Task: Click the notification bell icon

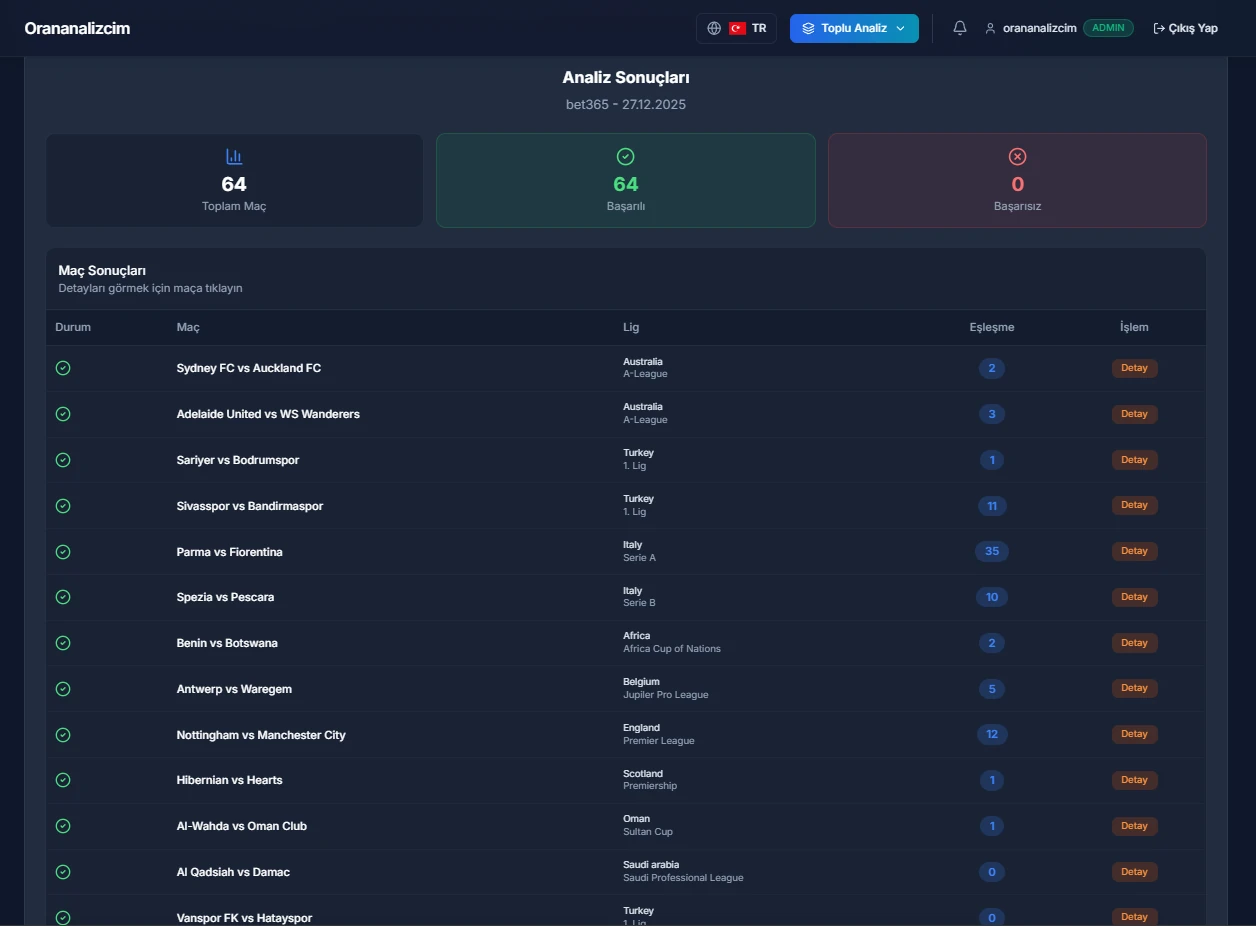Action: click(x=959, y=28)
